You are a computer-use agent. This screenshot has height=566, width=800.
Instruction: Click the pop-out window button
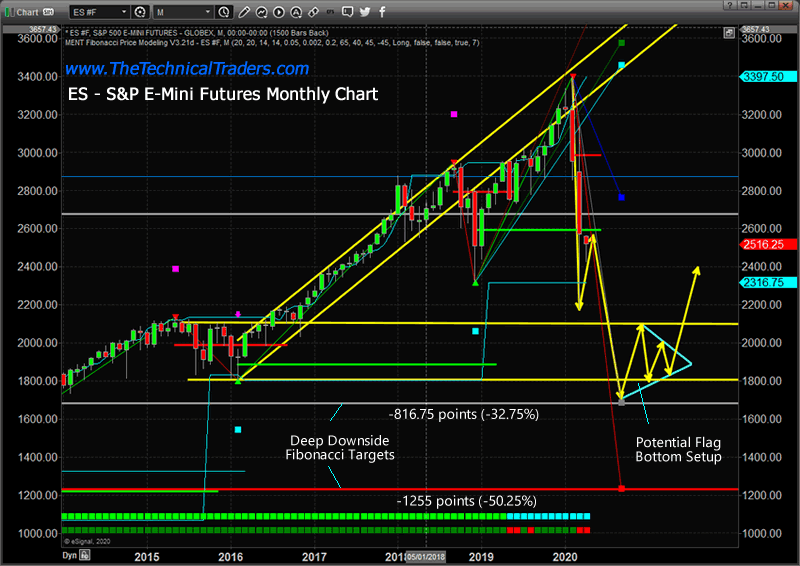tap(744, 5)
